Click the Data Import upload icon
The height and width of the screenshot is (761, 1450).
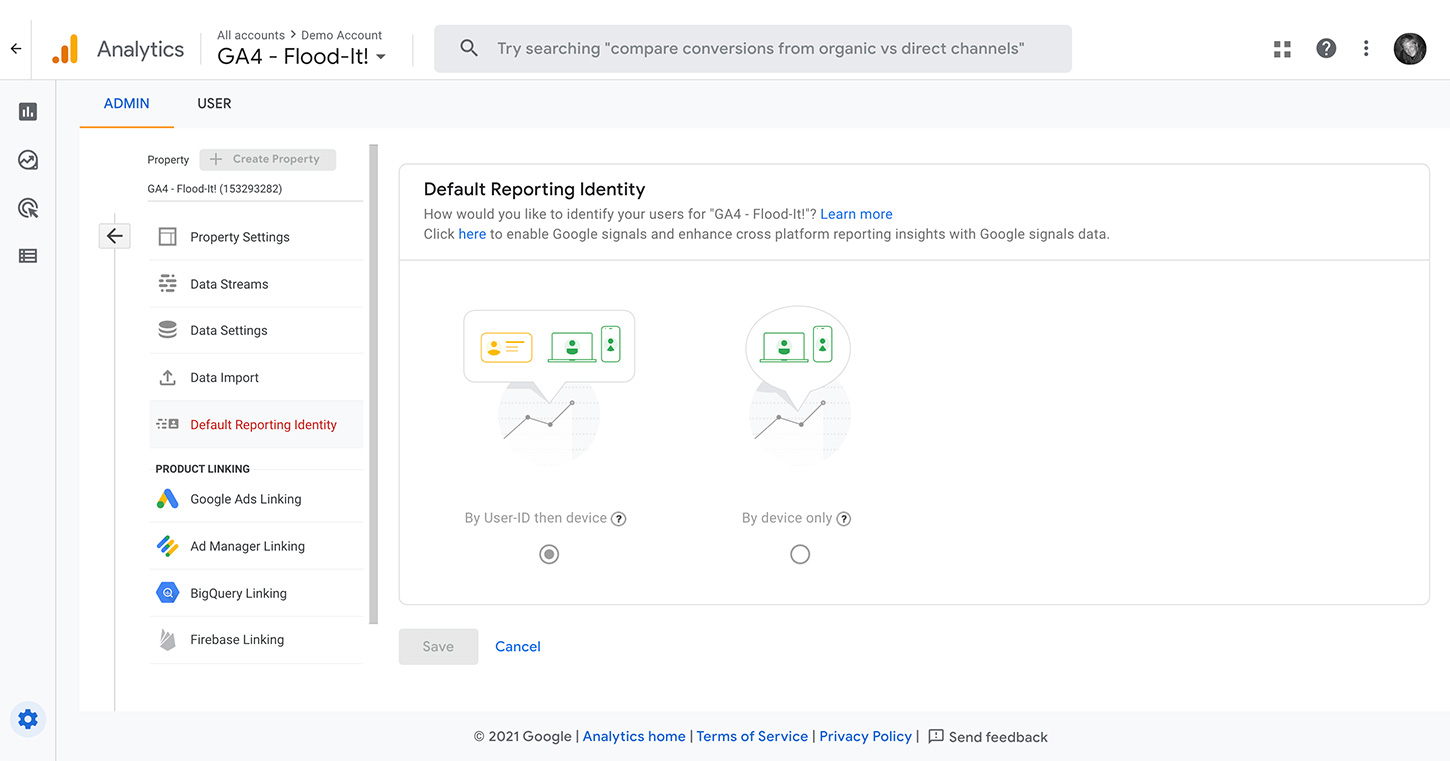click(168, 378)
